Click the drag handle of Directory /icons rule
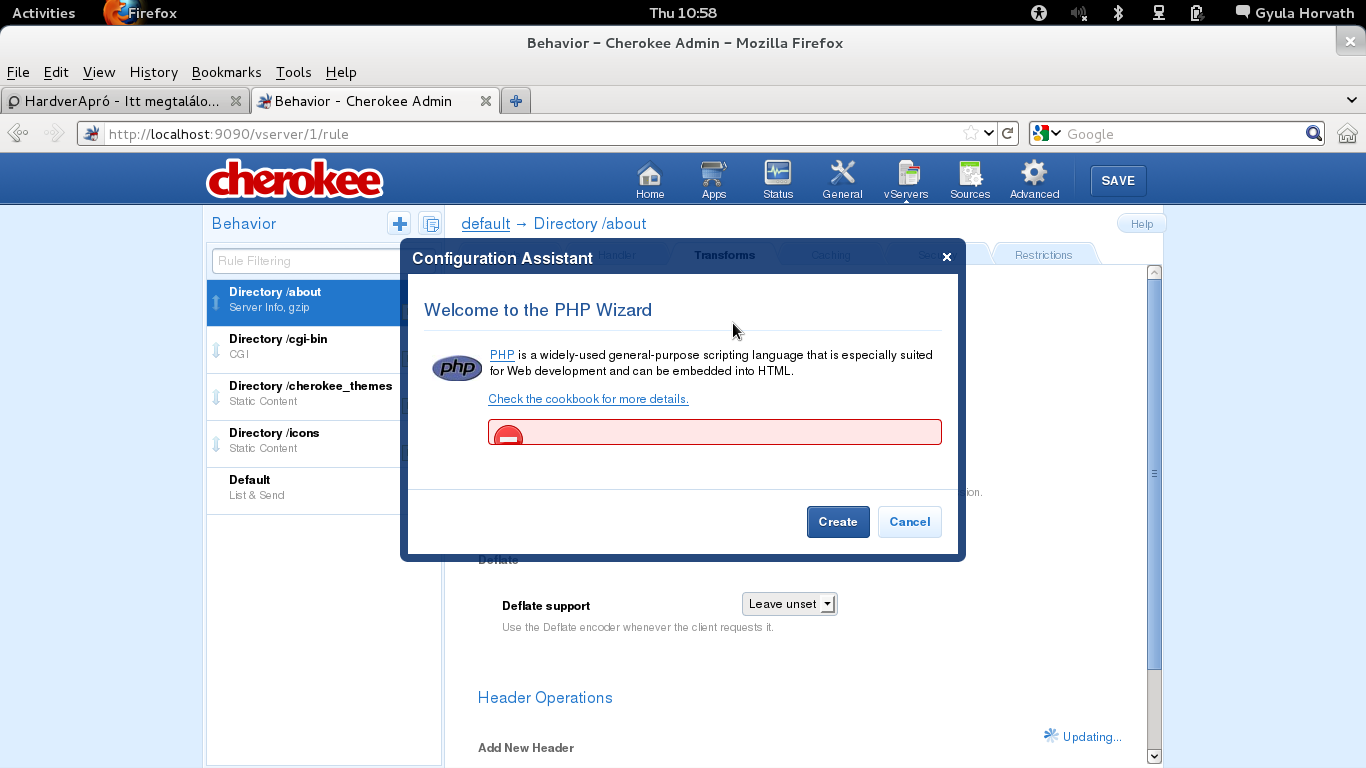The image size is (1366, 768). click(216, 443)
